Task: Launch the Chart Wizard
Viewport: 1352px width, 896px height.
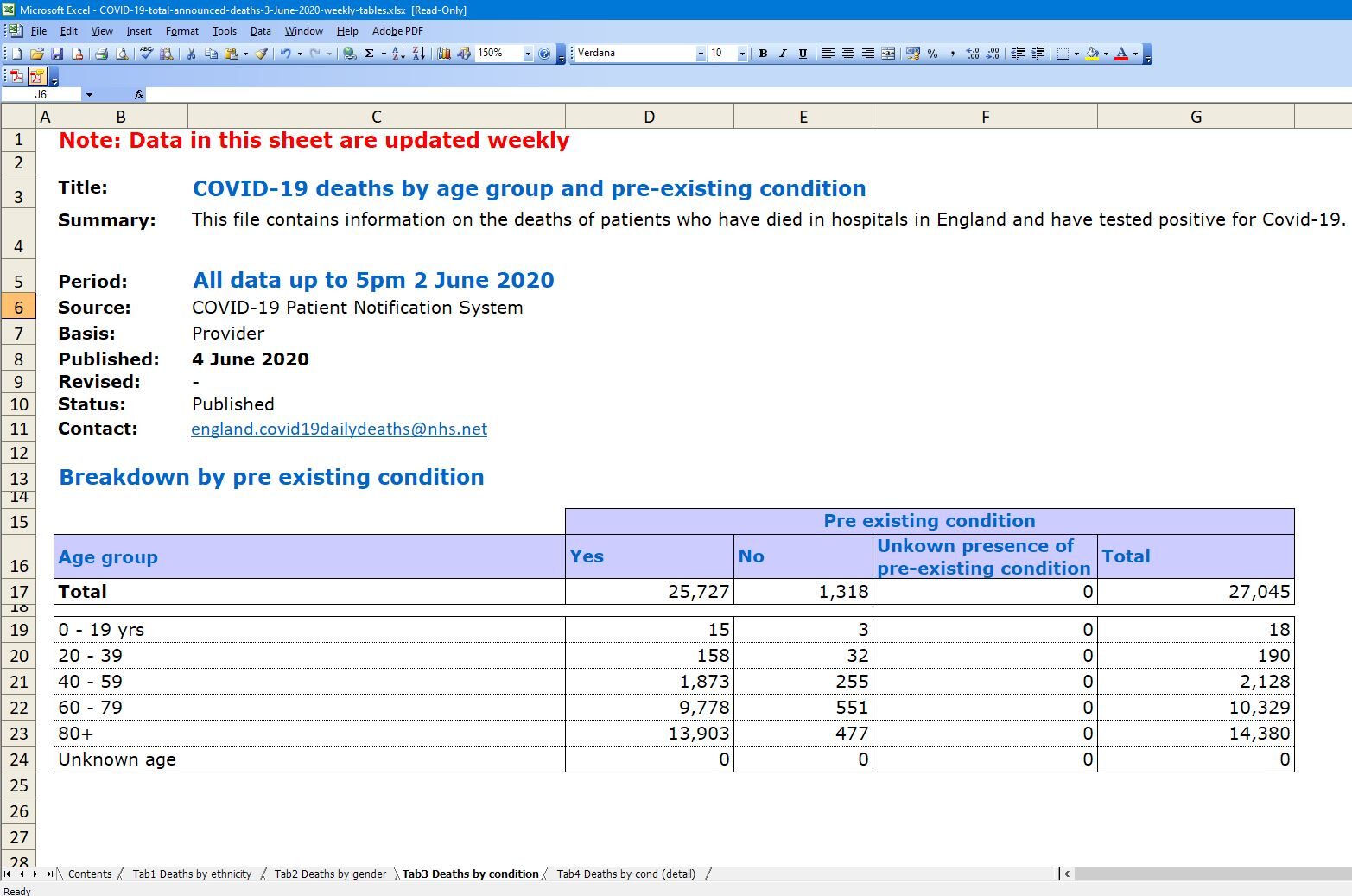Action: point(444,54)
